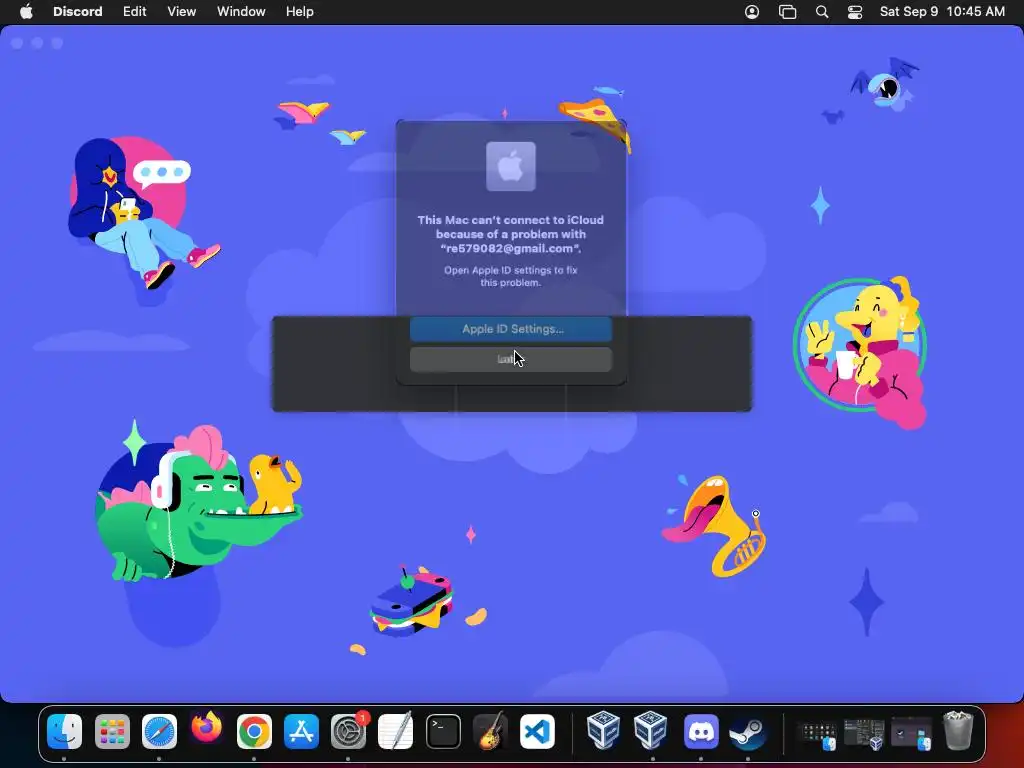
Task: Open Spotlight search magnifier icon
Action: (822, 12)
